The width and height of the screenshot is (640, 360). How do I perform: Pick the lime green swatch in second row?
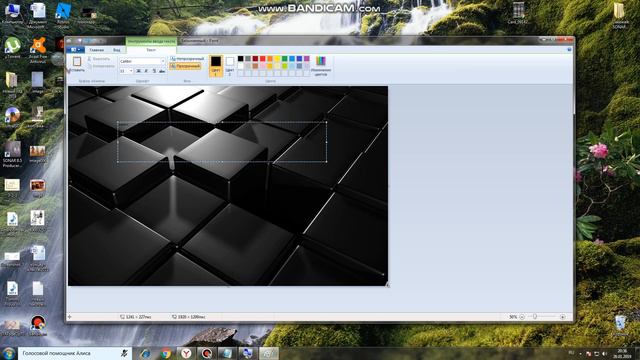[x=284, y=66]
